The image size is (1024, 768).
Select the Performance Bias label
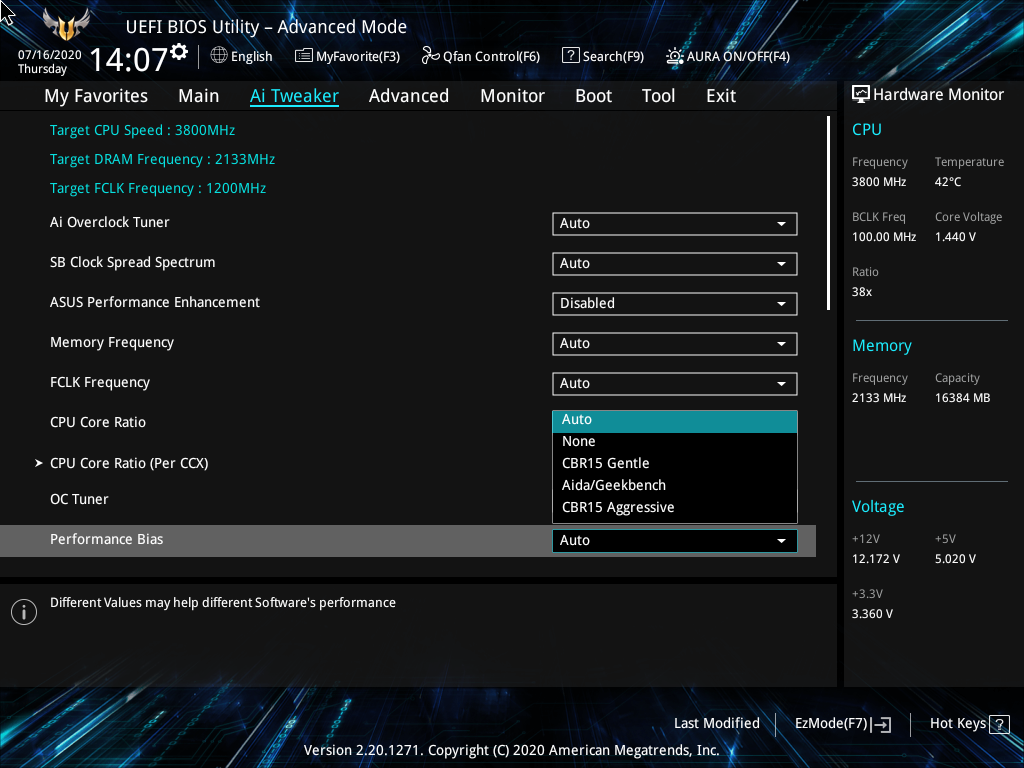[x=106, y=539]
